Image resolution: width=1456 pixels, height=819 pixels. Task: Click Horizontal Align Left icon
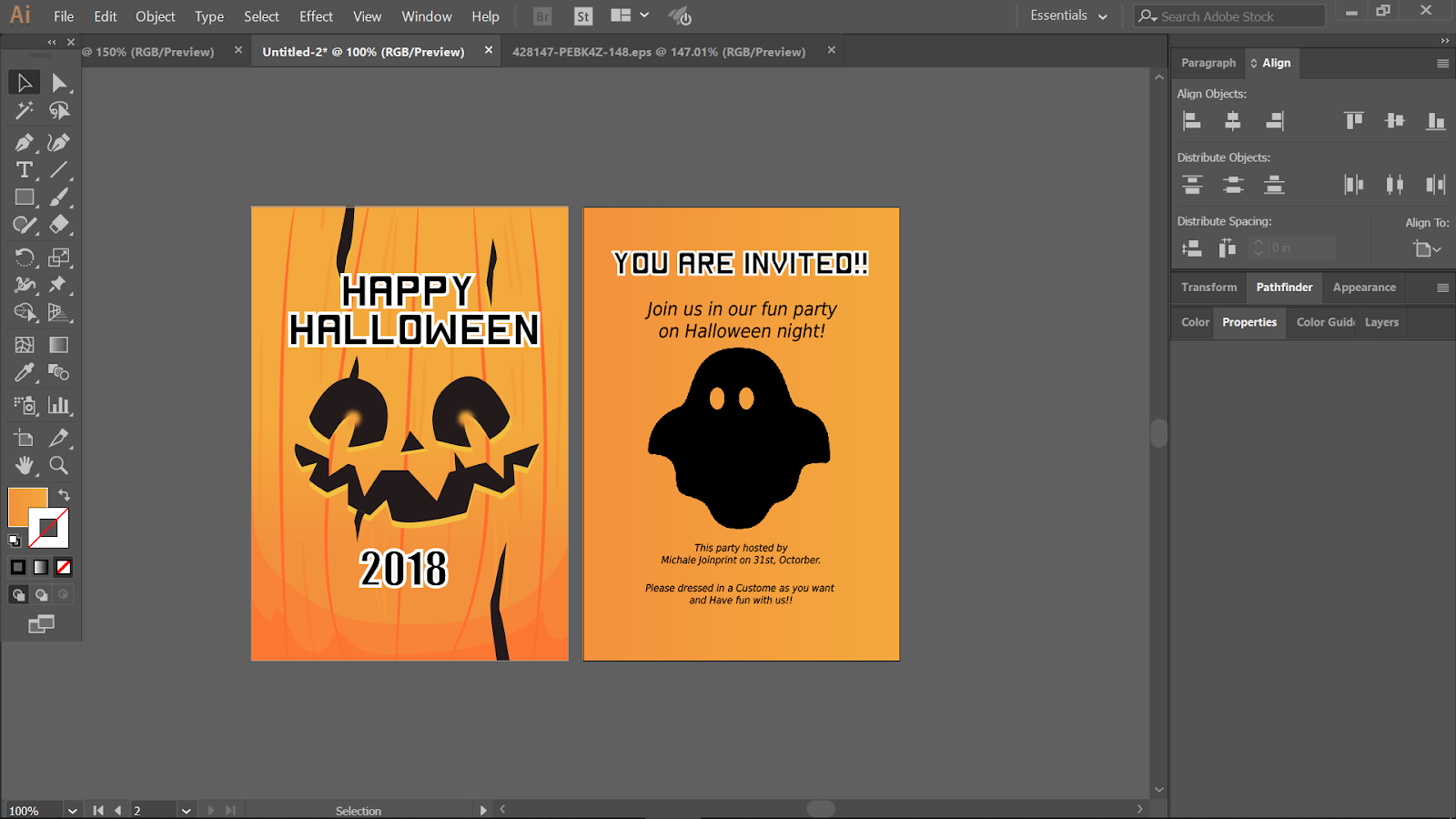click(1192, 121)
